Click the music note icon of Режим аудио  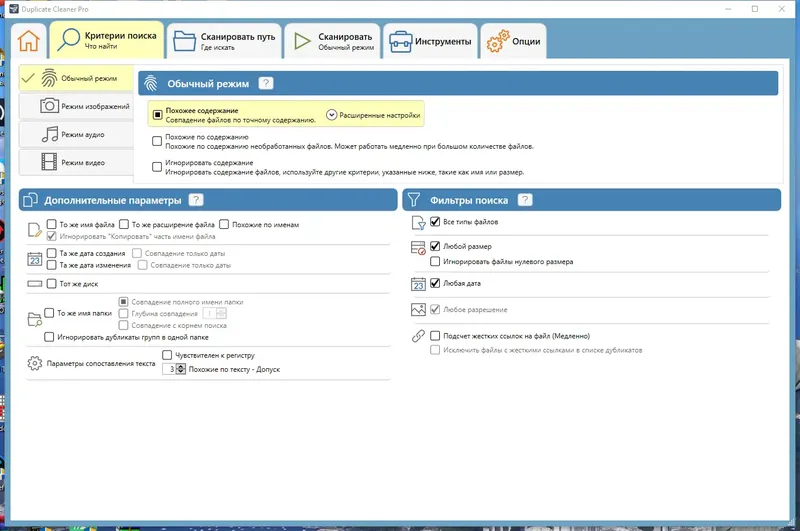49,134
